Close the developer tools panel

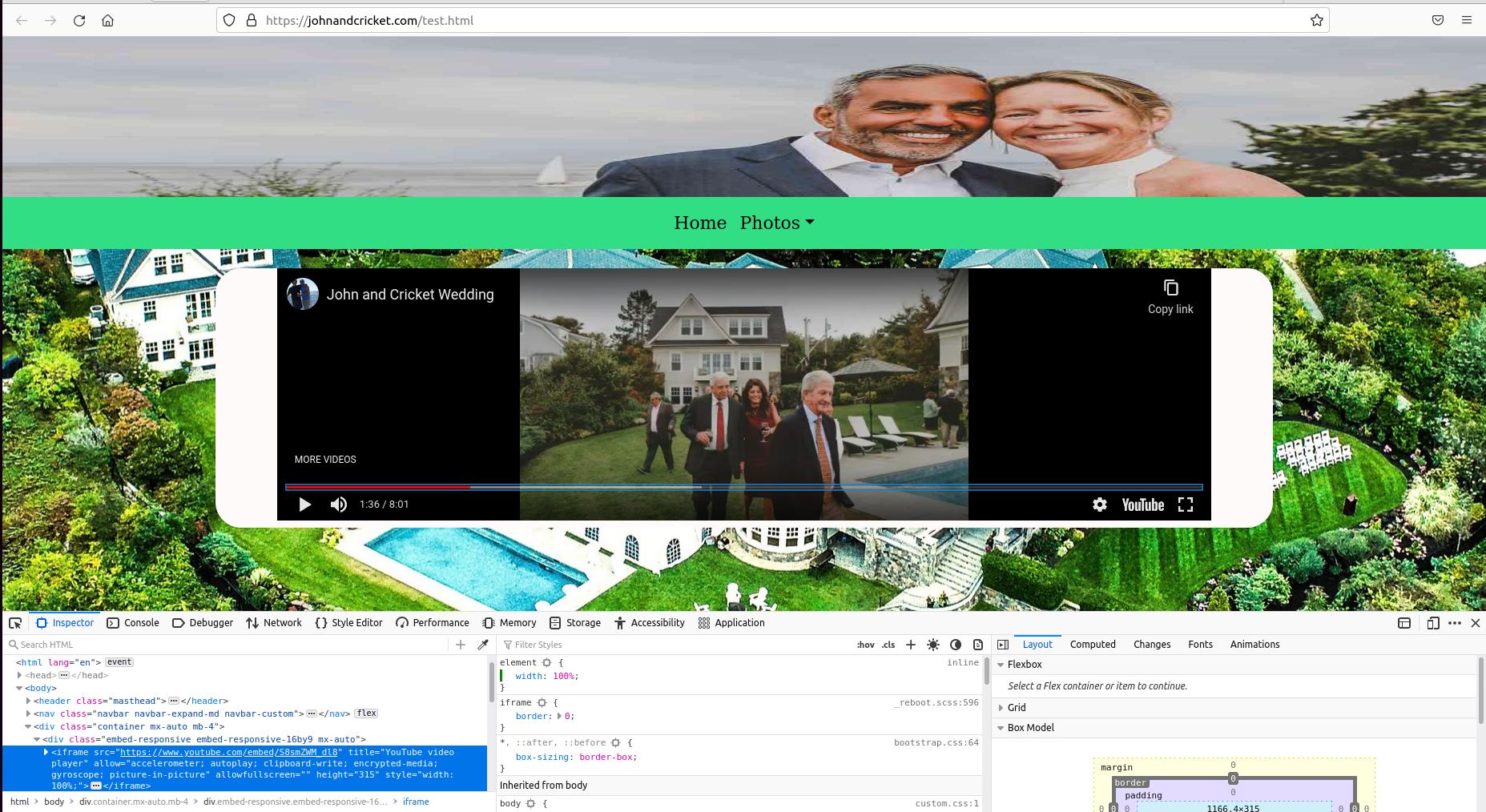[1476, 623]
